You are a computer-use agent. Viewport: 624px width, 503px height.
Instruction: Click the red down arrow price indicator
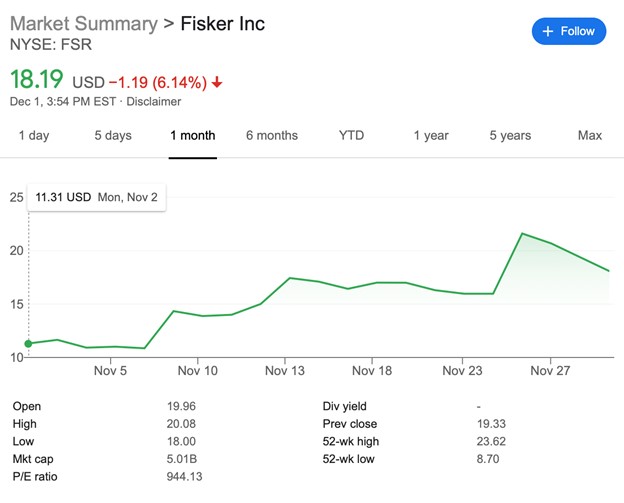217,81
